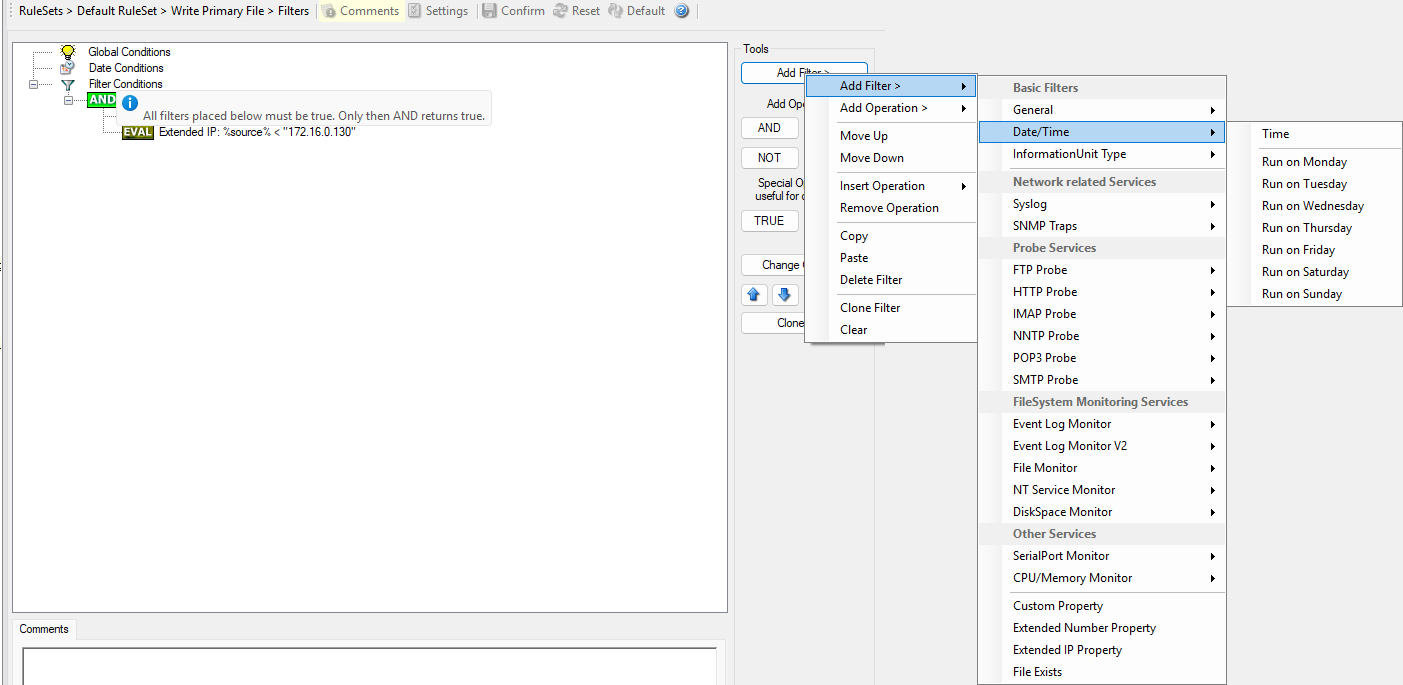Select Paste in context menu
Viewport: 1403px width, 685px height.
(891, 258)
